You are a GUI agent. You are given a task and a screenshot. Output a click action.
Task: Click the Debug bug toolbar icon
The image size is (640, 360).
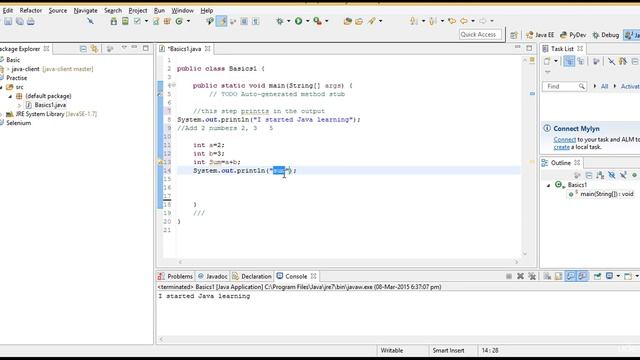(280, 21)
